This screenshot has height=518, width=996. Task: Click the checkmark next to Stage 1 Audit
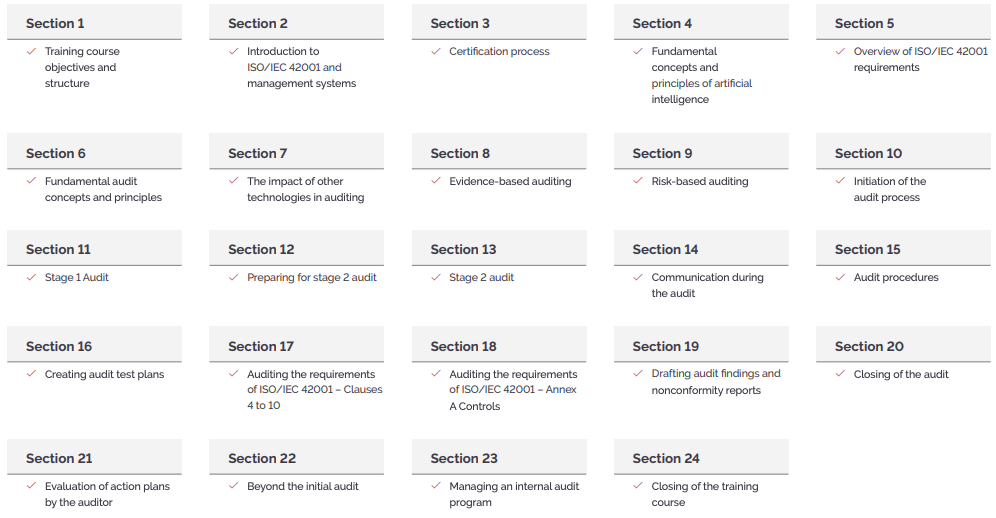click(31, 277)
